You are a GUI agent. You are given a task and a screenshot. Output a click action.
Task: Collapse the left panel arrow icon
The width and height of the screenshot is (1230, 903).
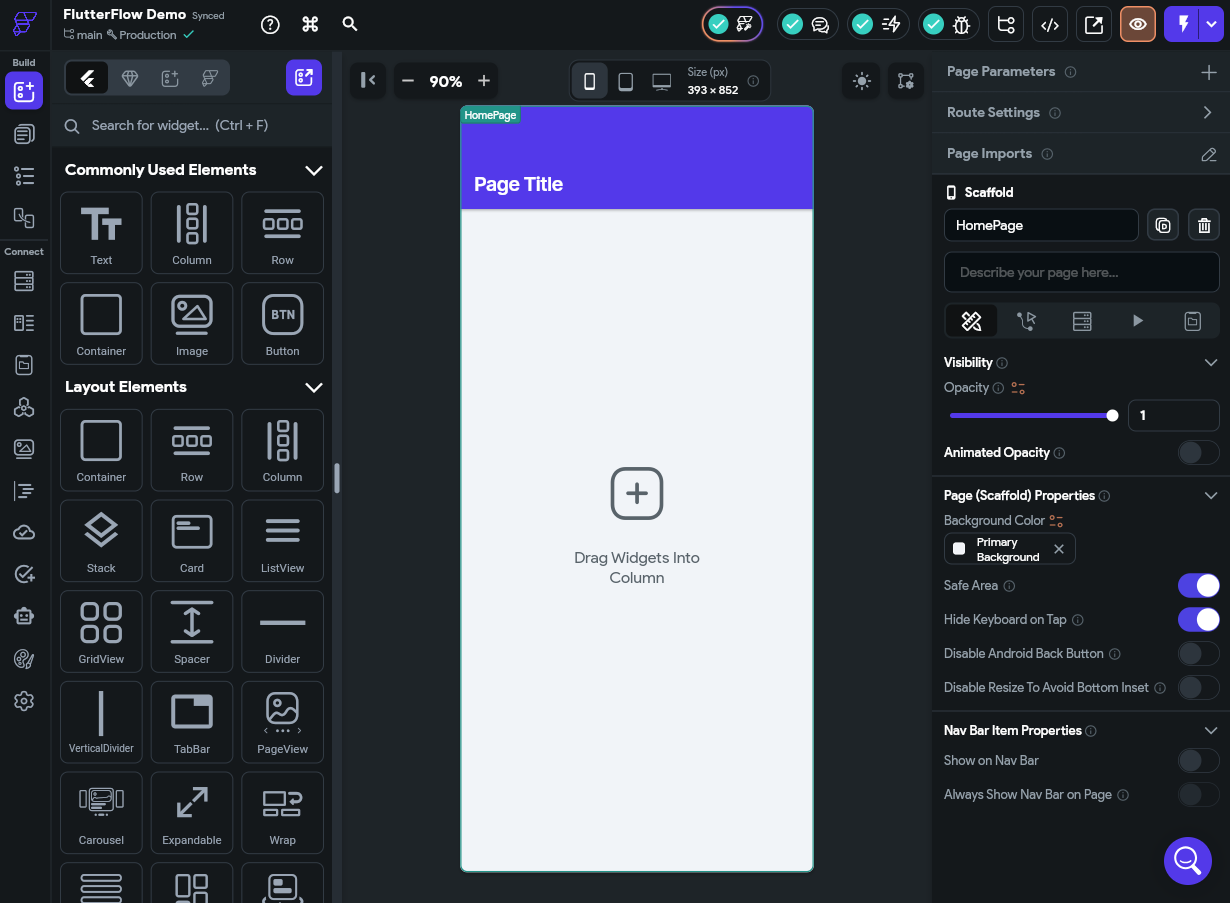tap(368, 81)
